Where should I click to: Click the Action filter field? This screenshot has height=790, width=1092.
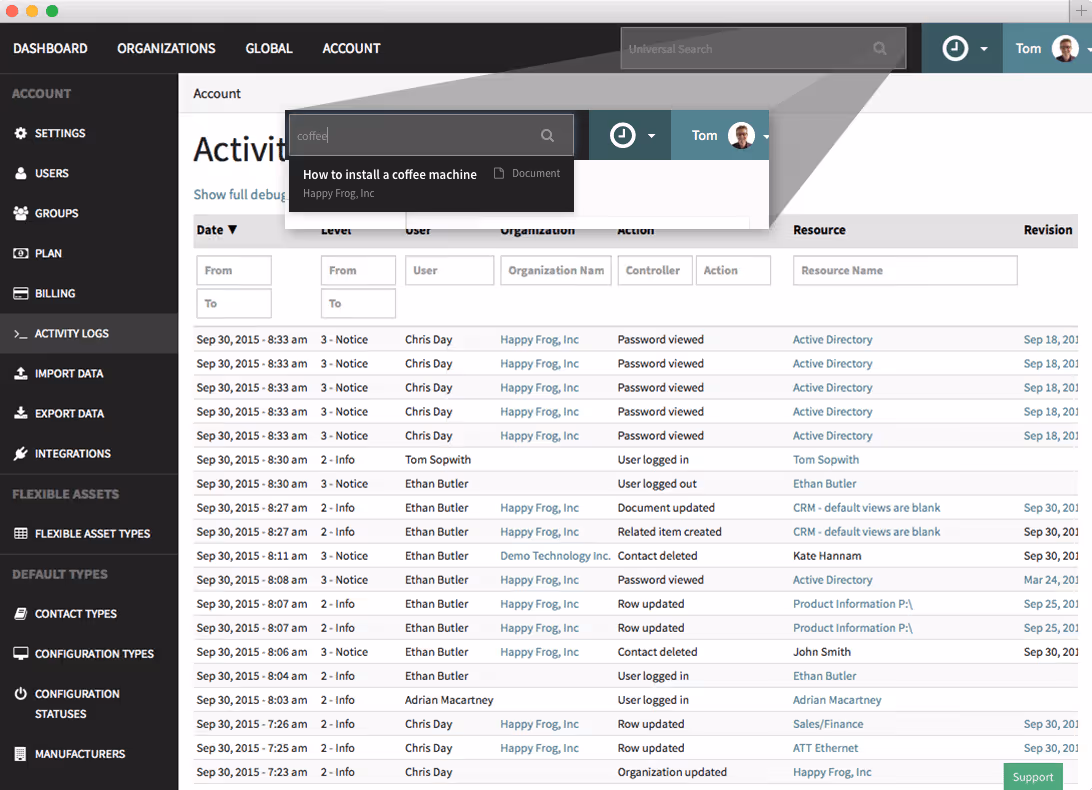pos(733,270)
